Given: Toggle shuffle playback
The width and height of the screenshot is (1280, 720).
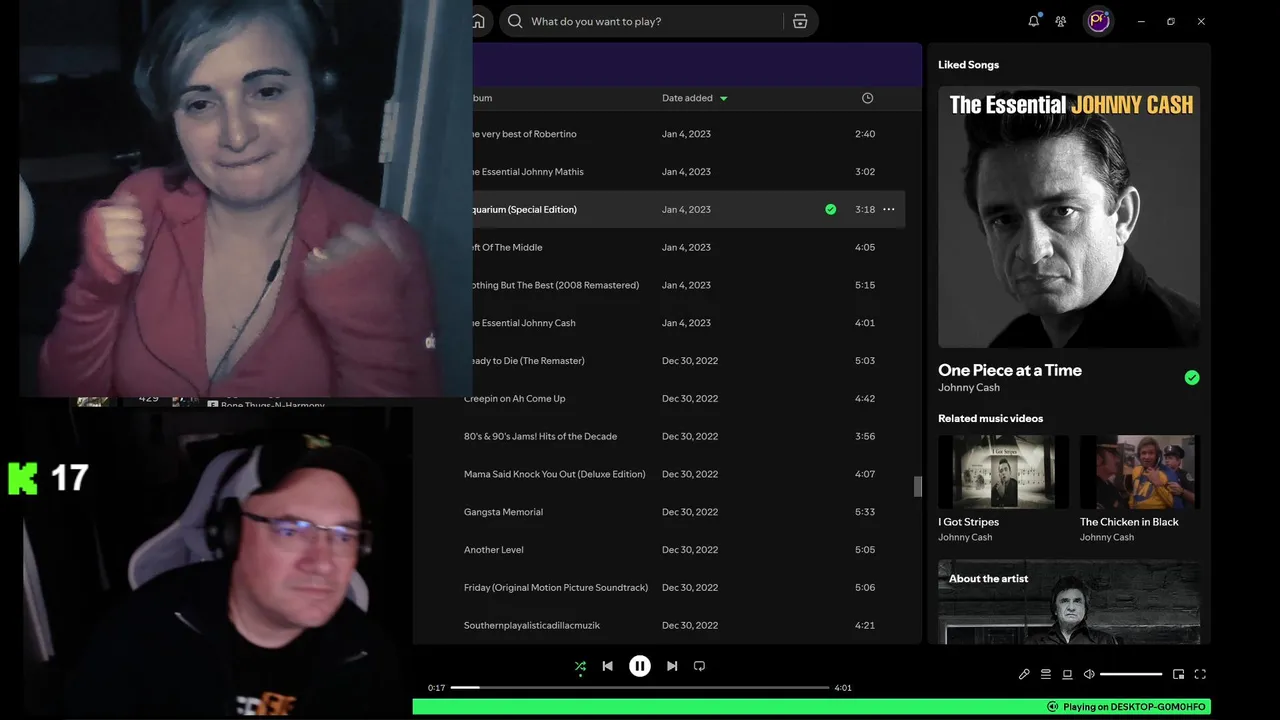Looking at the screenshot, I should coord(580,666).
